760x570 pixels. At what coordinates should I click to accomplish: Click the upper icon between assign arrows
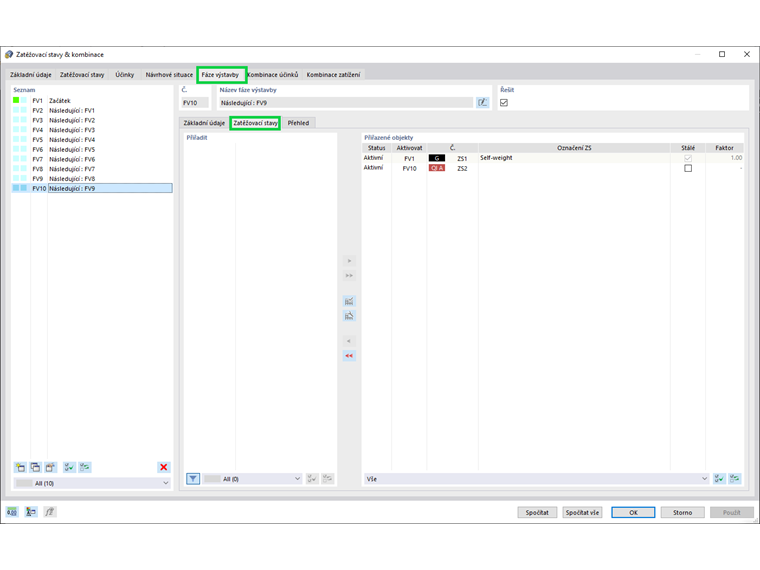[x=349, y=301]
